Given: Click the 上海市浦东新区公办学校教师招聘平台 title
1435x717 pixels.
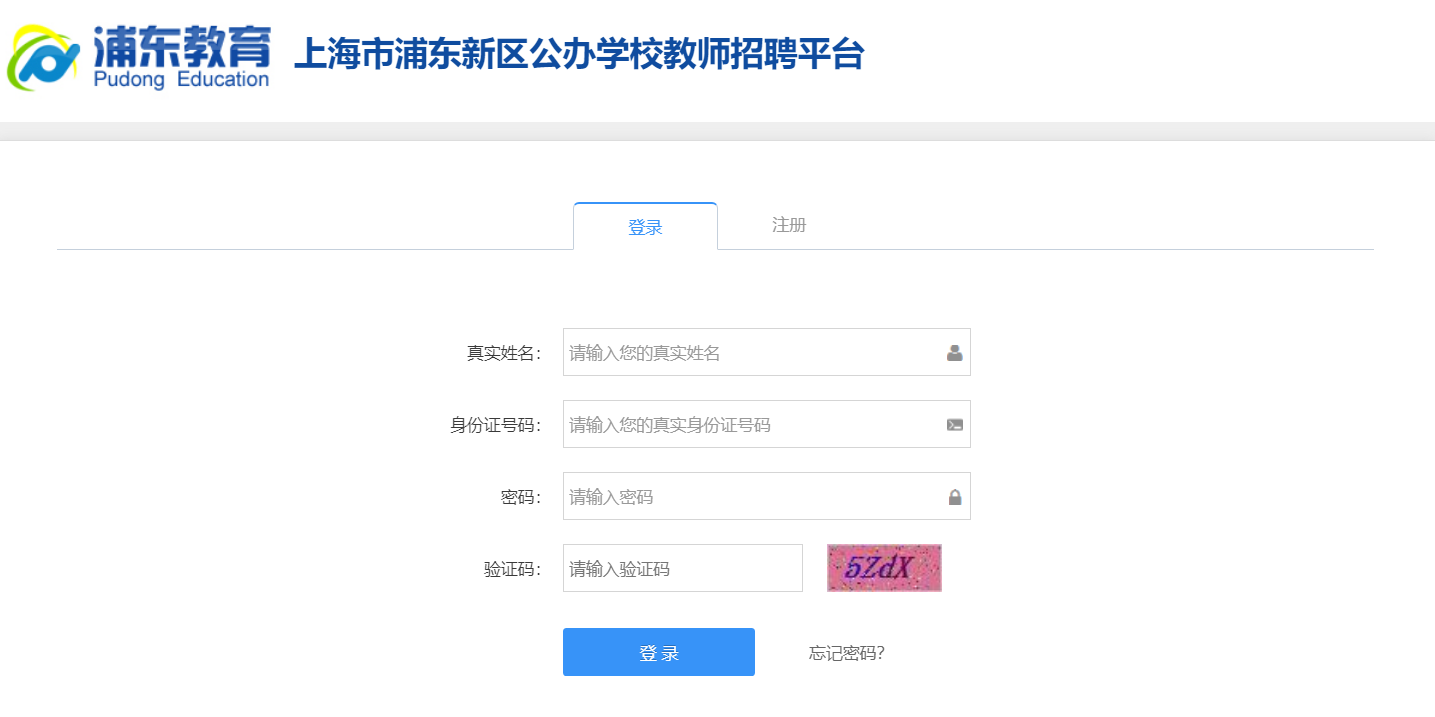Looking at the screenshot, I should click(x=578, y=55).
